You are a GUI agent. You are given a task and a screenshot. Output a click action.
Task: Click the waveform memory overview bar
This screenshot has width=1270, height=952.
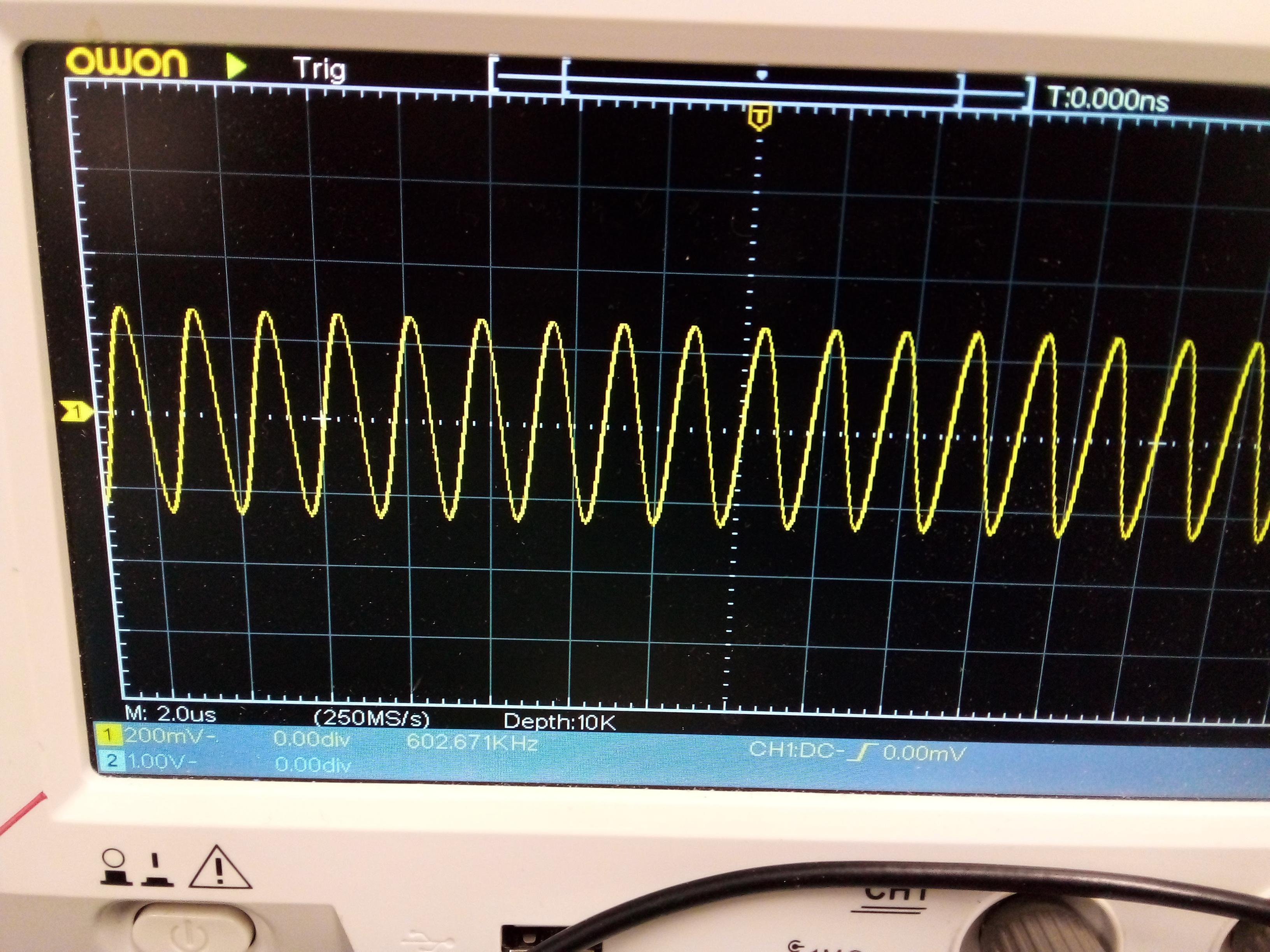coord(761,84)
